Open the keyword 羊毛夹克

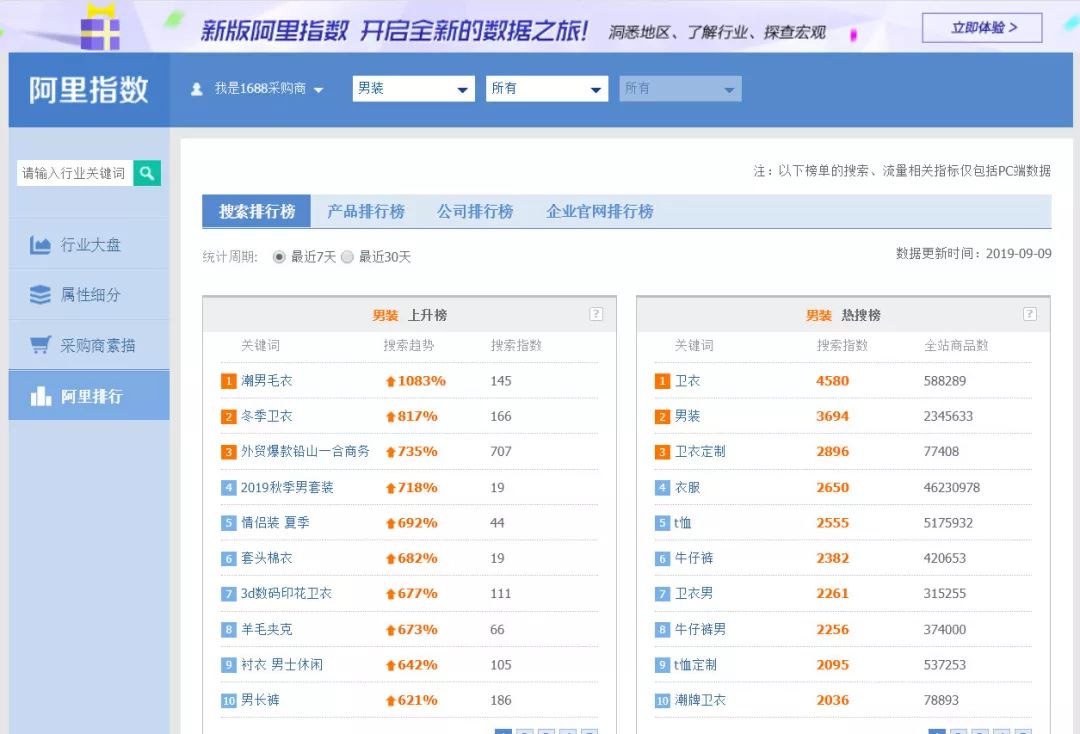[x=267, y=629]
